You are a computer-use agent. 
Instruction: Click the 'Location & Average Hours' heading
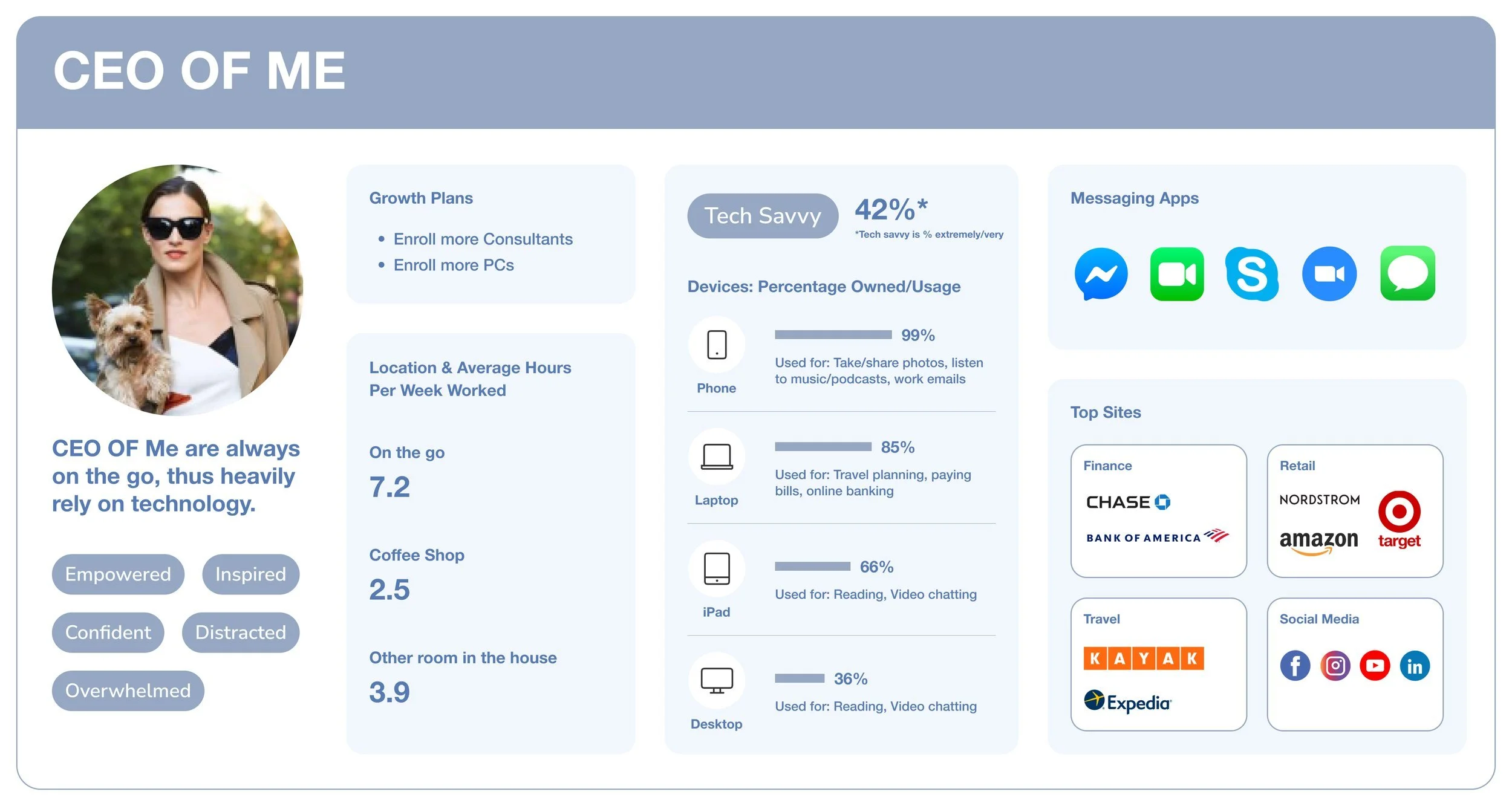[470, 379]
